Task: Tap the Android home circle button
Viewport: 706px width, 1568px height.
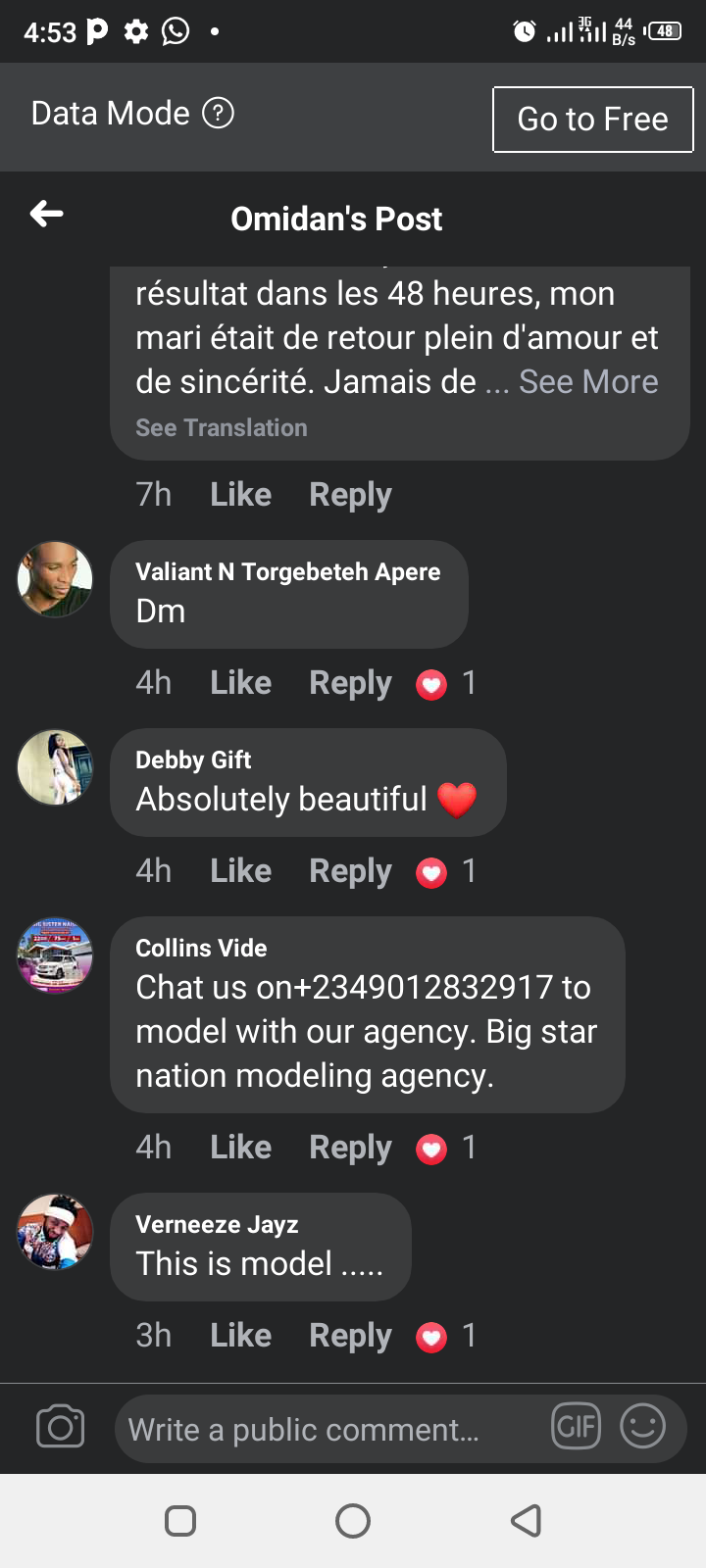Action: (x=353, y=1521)
